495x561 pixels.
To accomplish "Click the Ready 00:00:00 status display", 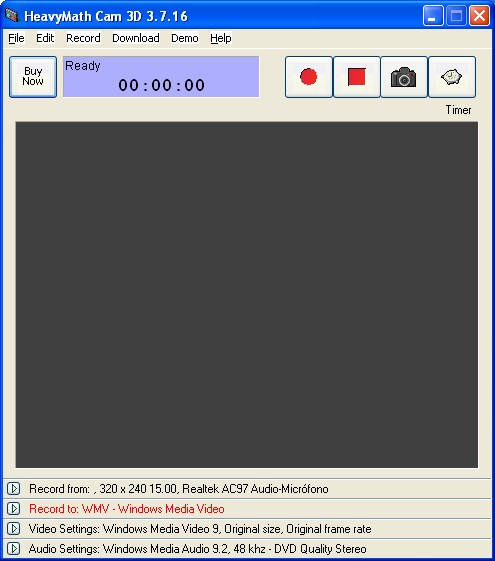I will tap(161, 77).
